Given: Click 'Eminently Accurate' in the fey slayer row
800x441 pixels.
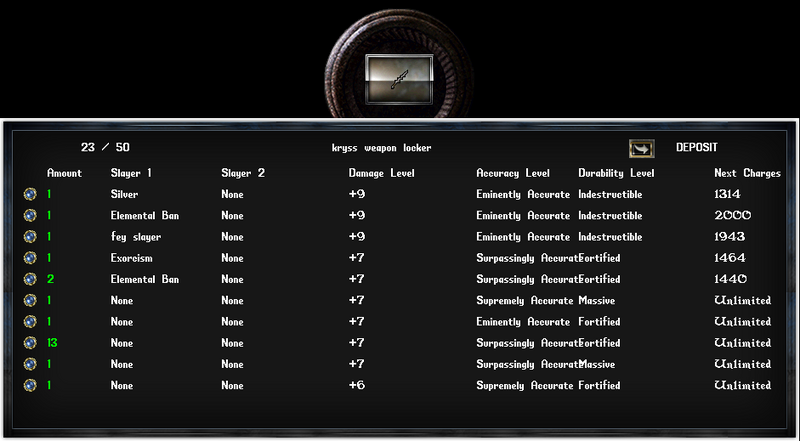Looking at the screenshot, I should pos(523,237).
